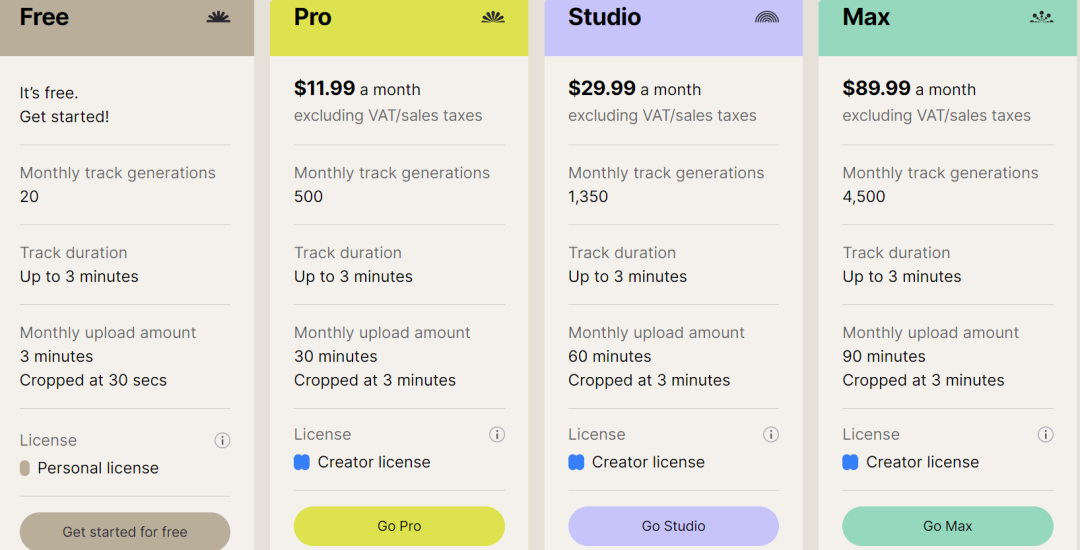This screenshot has width=1080, height=550.
Task: Click the Personal license color swatch
Action: [25, 468]
